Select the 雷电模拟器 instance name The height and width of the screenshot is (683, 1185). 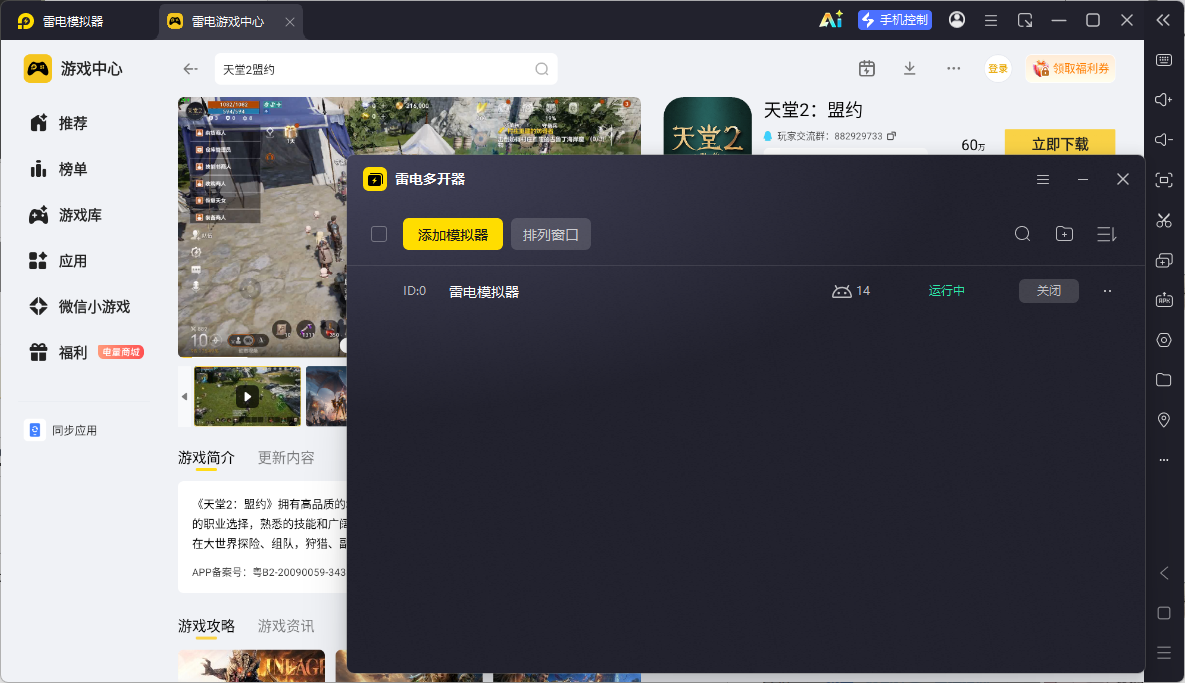484,292
